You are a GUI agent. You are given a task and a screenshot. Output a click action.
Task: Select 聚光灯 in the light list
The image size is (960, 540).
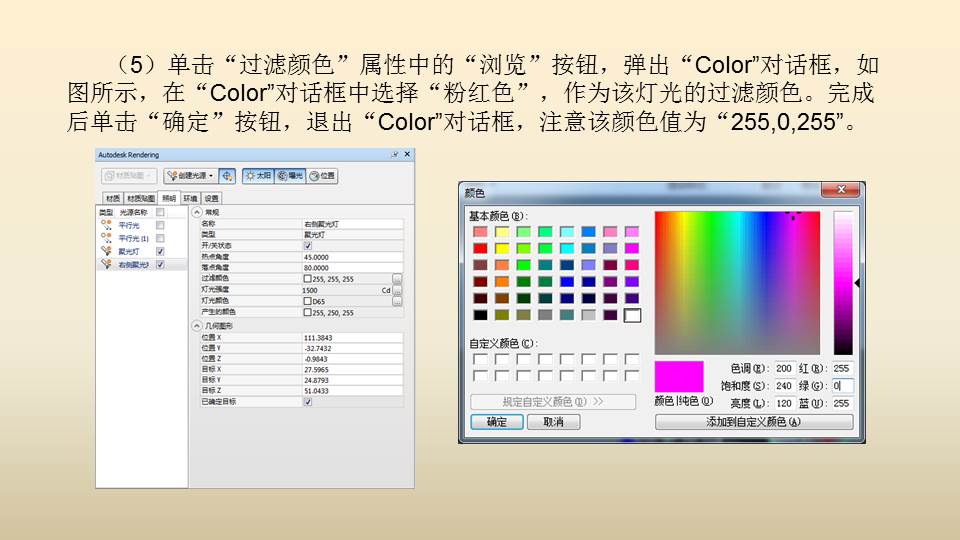point(129,251)
